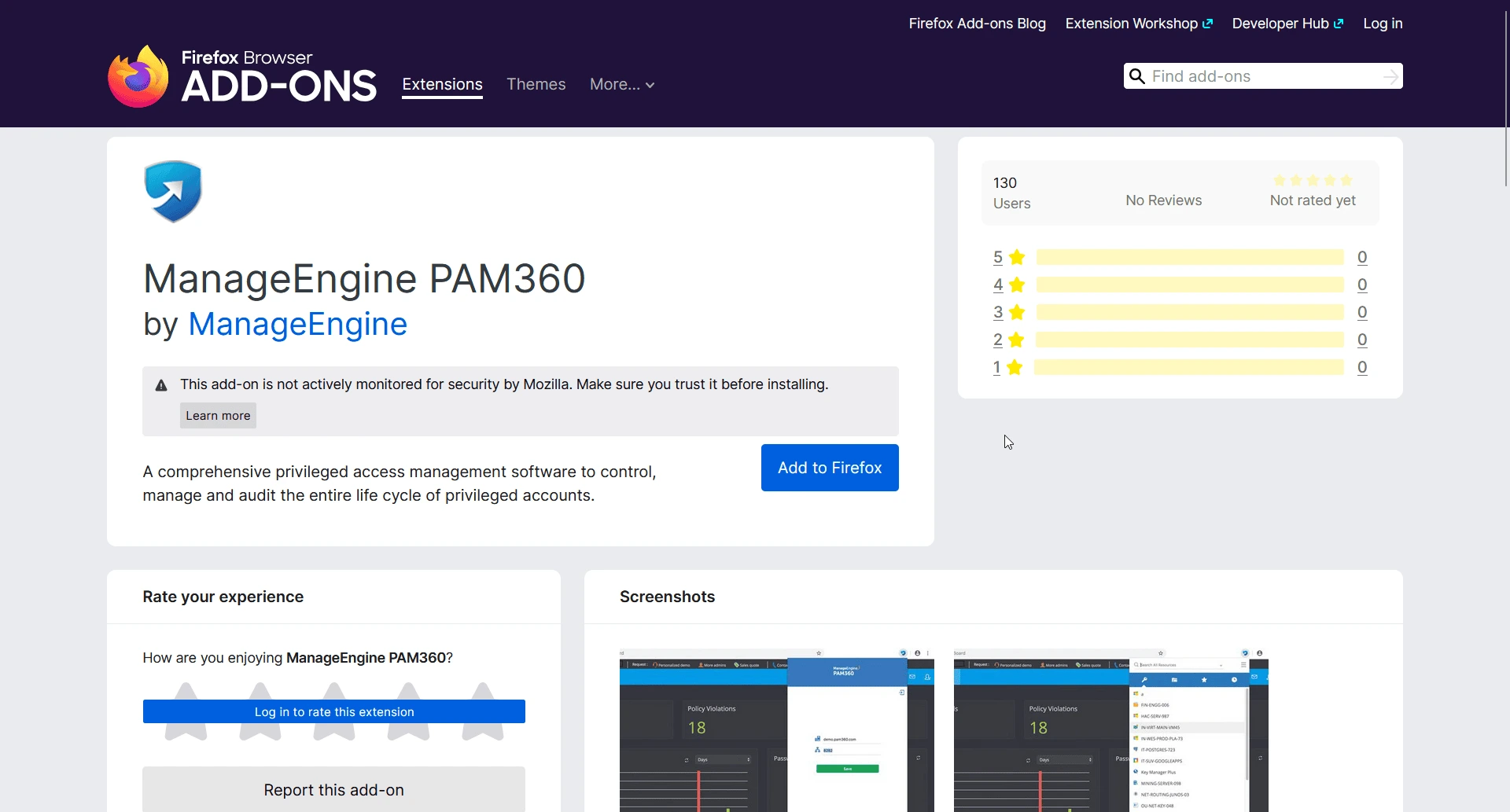Expand the More... dropdown menu
This screenshot has width=1510, height=812.
pyautogui.click(x=622, y=84)
